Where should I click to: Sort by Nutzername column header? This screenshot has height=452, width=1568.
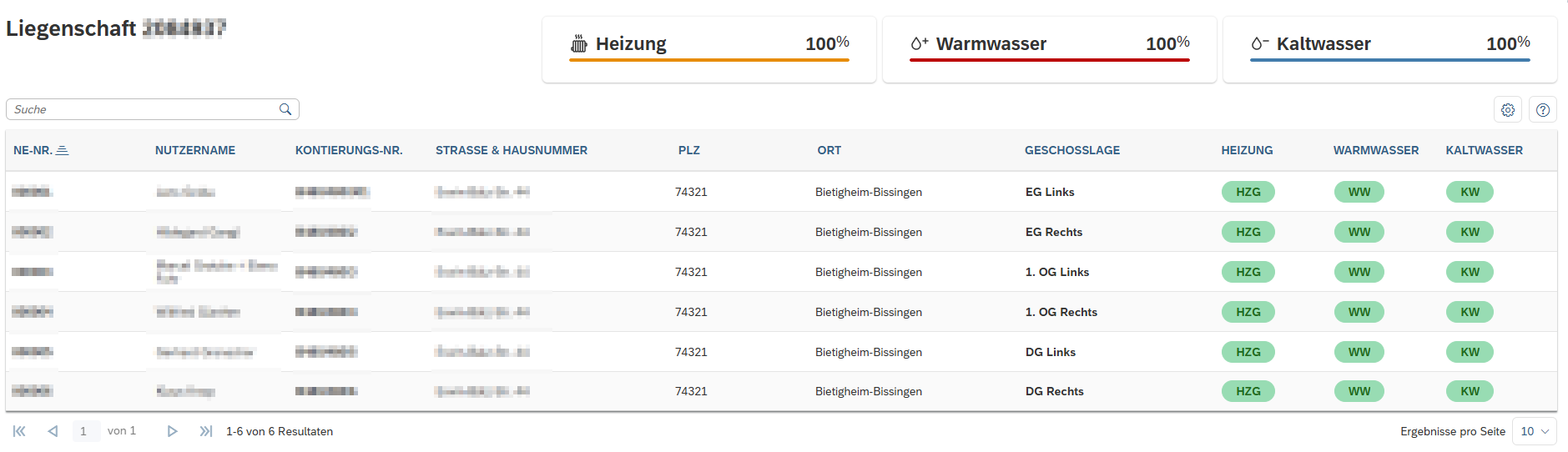tap(195, 151)
